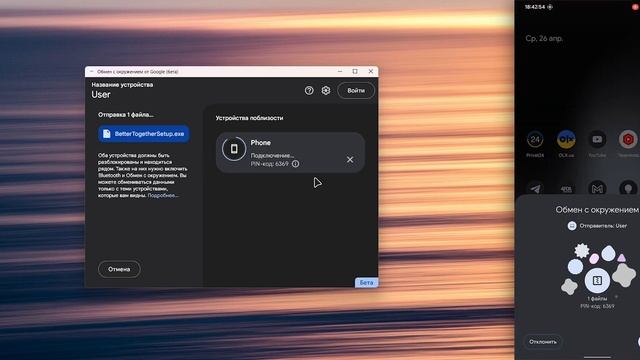Show PIN-код info icon details

295,164
